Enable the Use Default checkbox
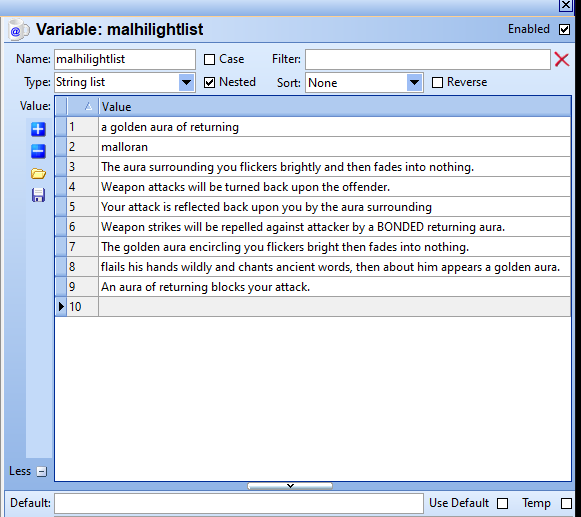The width and height of the screenshot is (581, 517). coord(502,503)
